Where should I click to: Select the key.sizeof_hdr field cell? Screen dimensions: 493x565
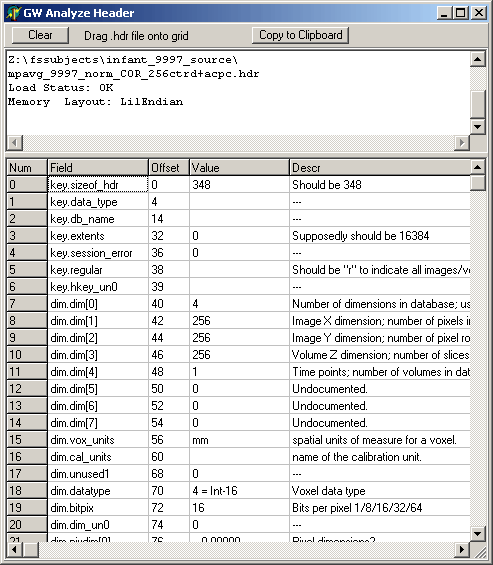pyautogui.click(x=98, y=184)
